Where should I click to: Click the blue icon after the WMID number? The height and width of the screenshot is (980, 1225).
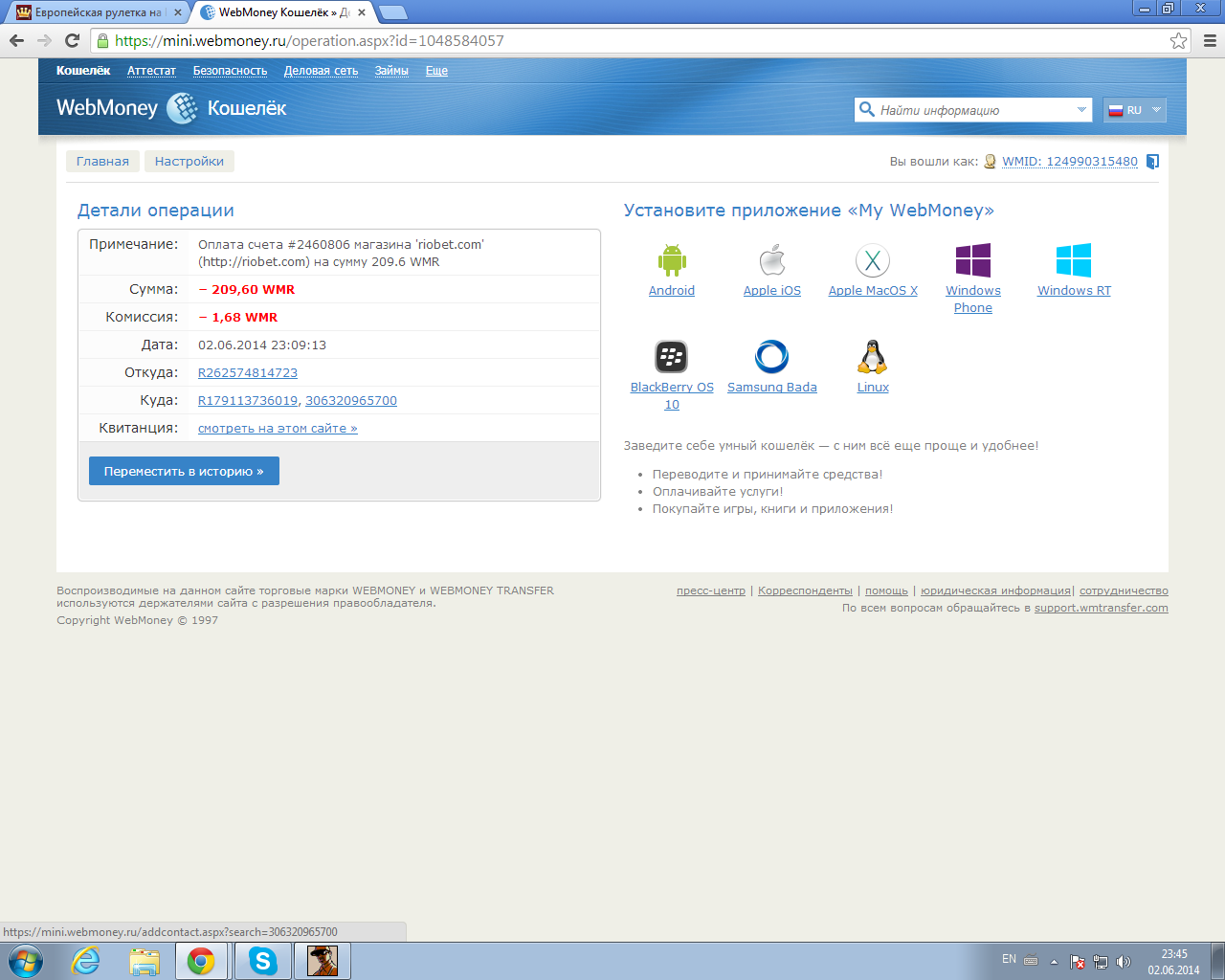point(1153,162)
